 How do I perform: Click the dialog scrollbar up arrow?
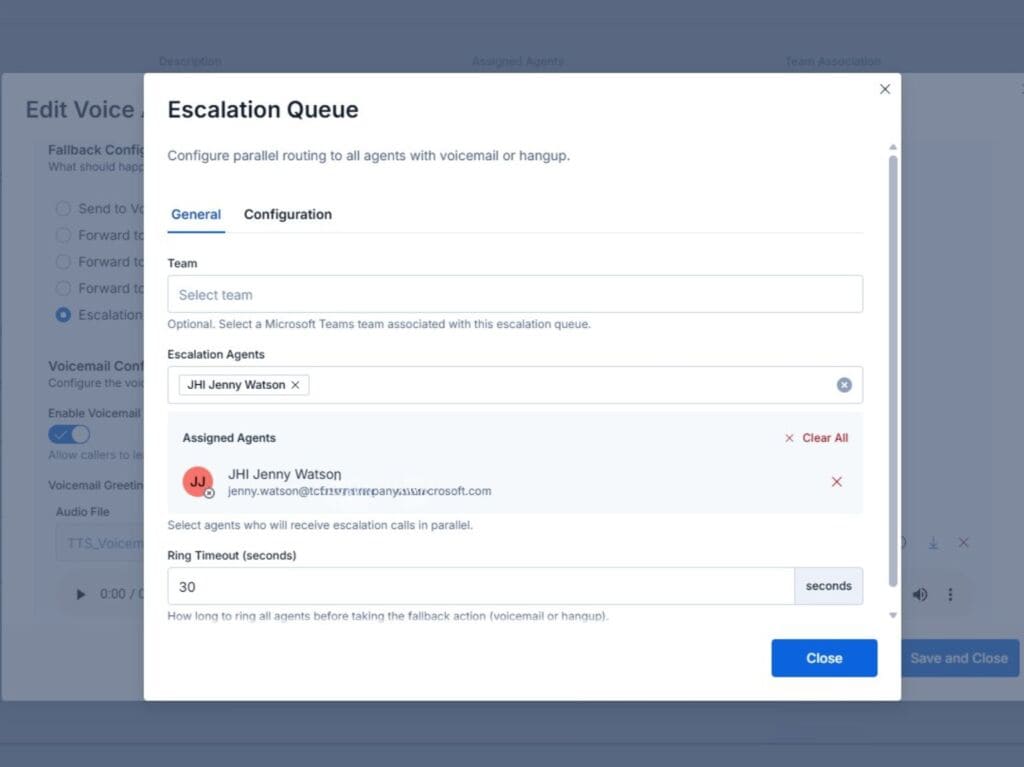point(893,147)
